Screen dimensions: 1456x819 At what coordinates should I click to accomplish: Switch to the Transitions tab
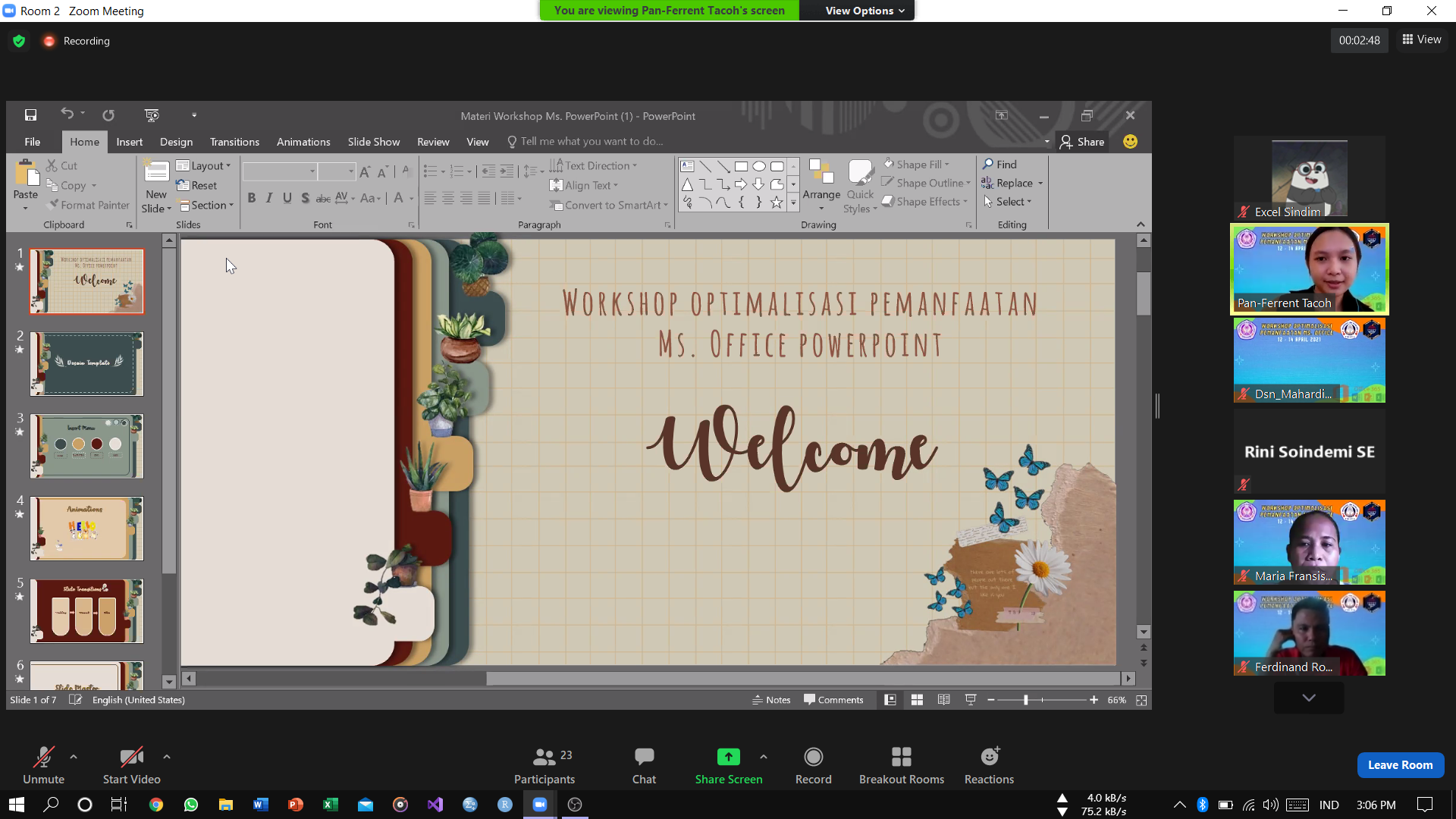(x=234, y=142)
